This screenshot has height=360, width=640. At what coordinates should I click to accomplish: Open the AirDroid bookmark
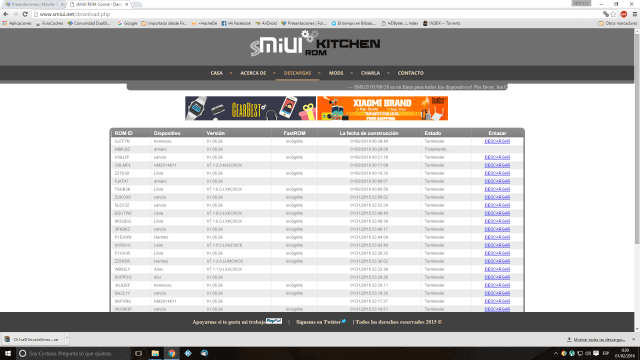pos(266,23)
